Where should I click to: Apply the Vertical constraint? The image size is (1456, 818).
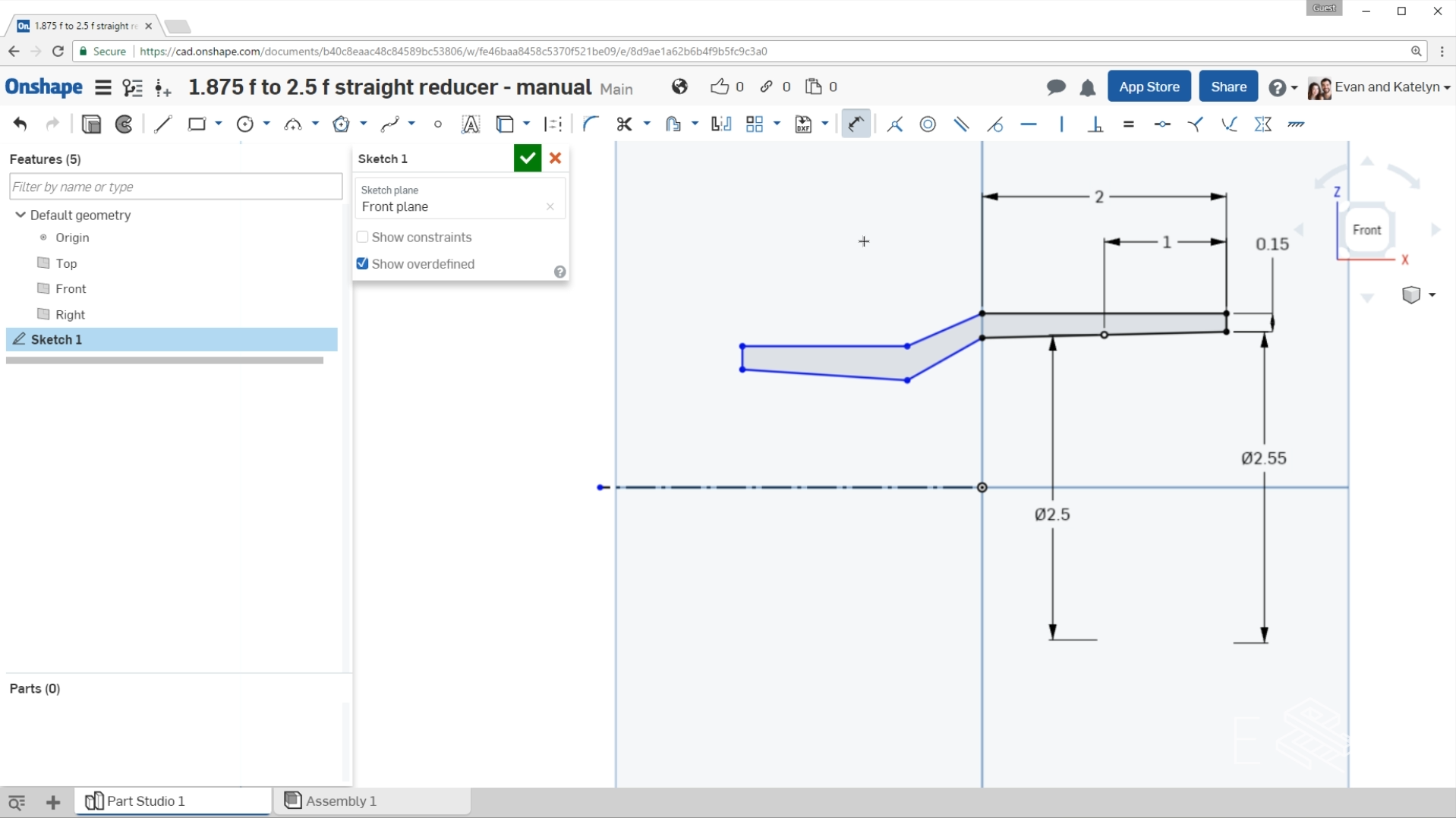1062,124
